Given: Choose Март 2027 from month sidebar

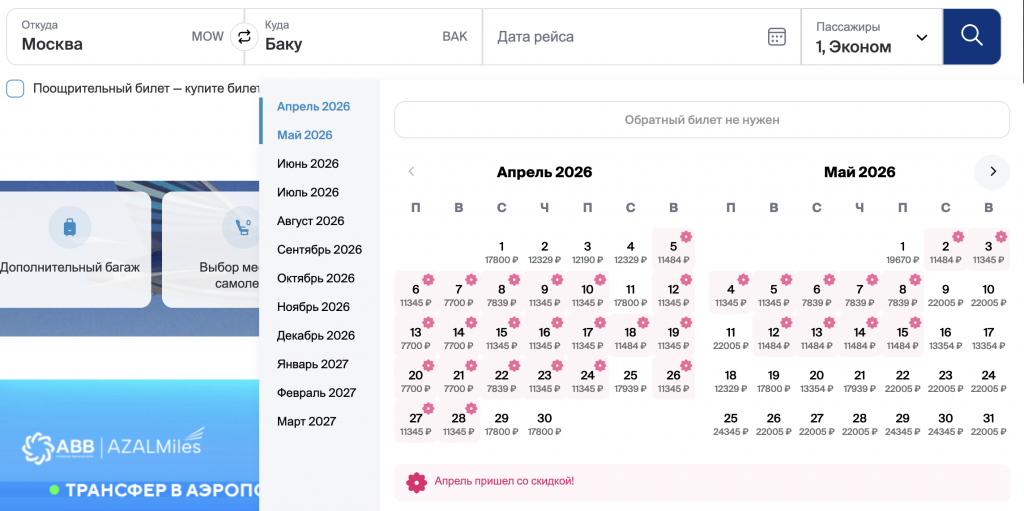Looking at the screenshot, I should coord(307,422).
